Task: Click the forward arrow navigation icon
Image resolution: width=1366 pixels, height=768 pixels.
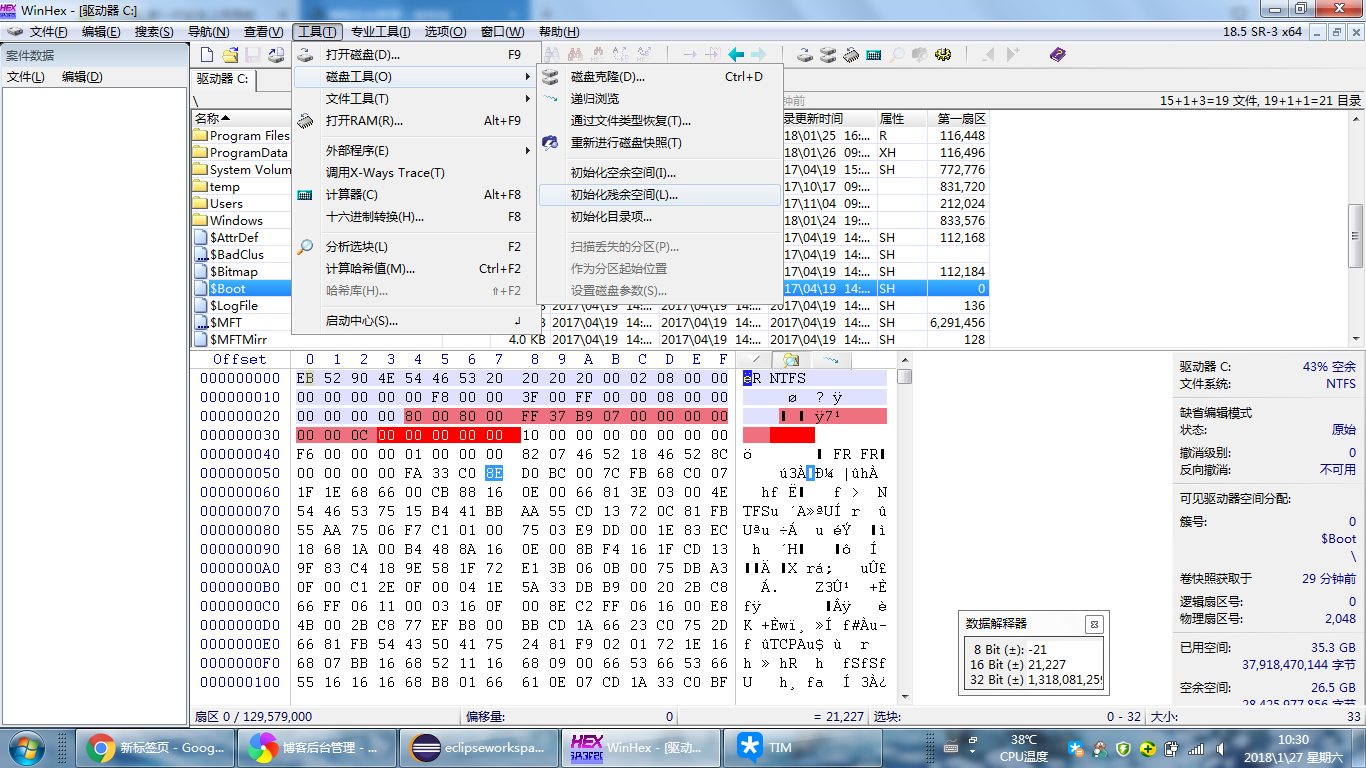Action: 759,54
